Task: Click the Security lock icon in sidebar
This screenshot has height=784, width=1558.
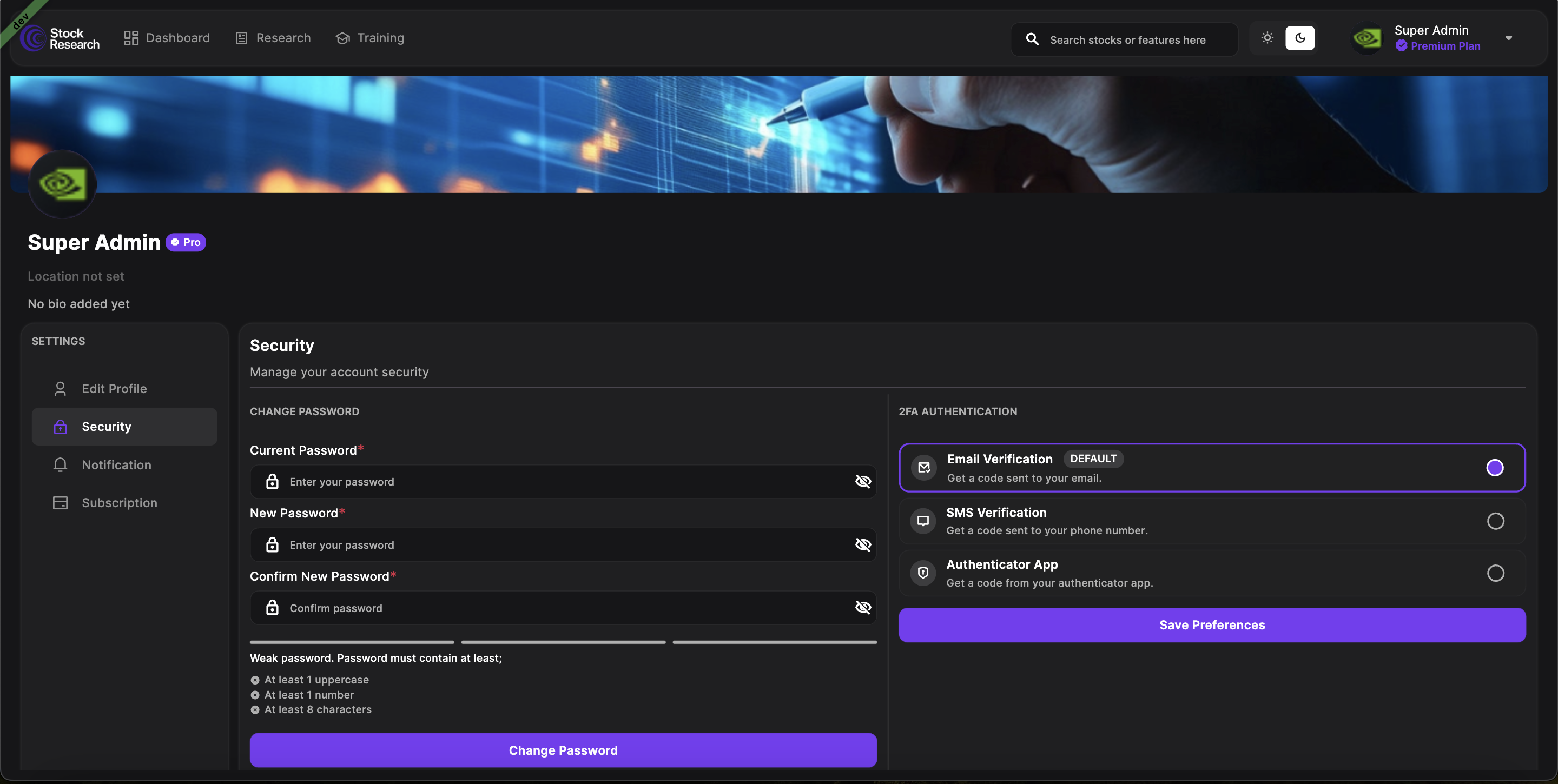Action: [x=60, y=427]
